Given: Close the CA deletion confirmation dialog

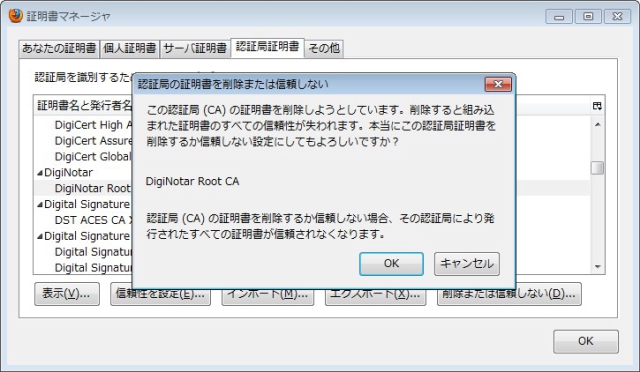Looking at the screenshot, I should point(498,84).
